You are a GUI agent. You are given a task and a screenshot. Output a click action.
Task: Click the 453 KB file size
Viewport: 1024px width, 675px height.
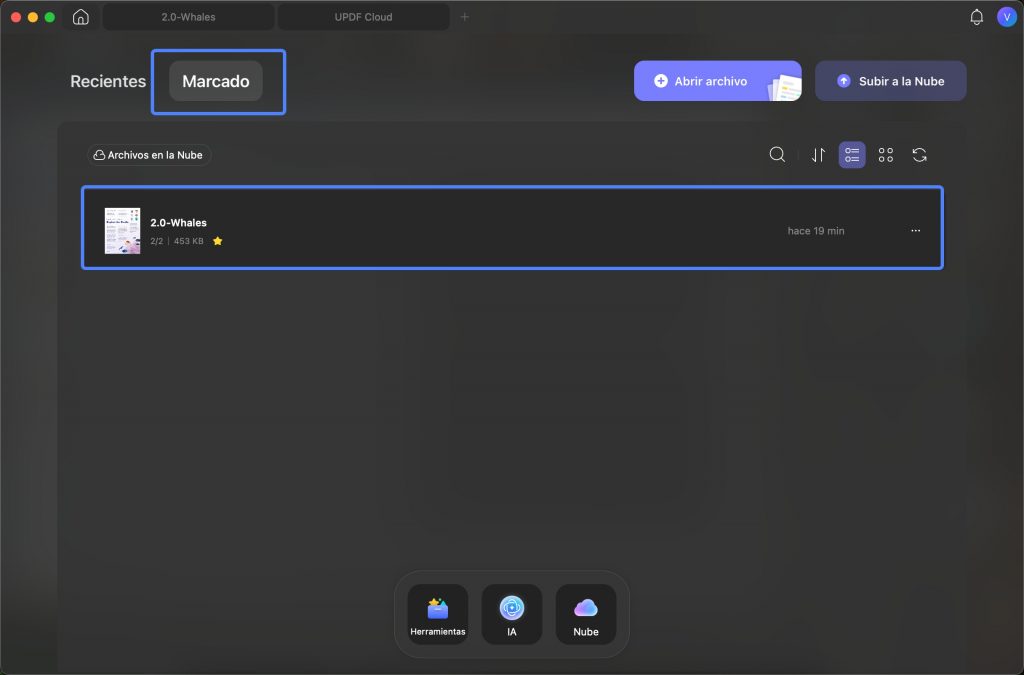pyautogui.click(x=188, y=241)
